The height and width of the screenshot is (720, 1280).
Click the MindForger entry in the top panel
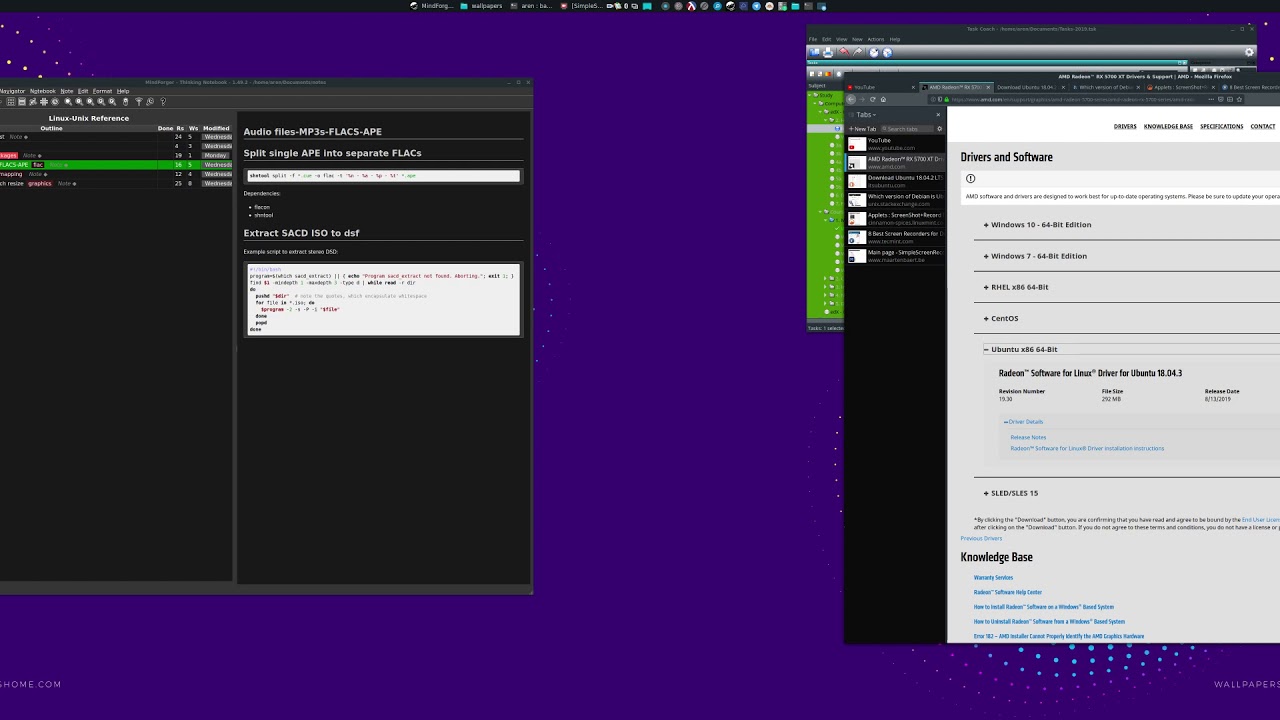click(x=432, y=6)
